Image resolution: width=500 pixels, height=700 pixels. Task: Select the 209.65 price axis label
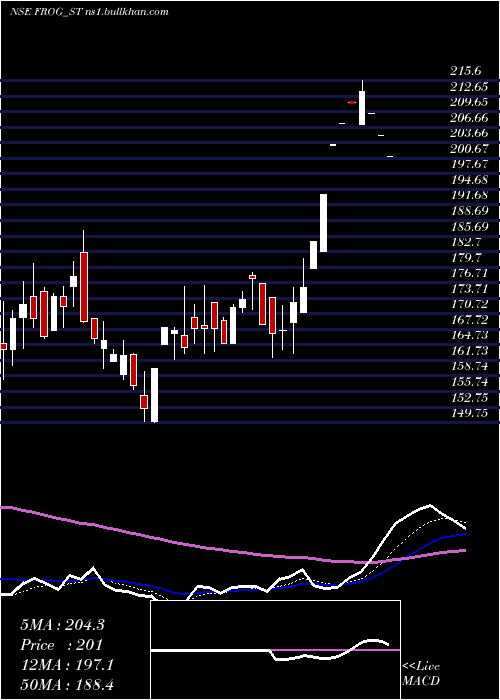click(x=469, y=102)
